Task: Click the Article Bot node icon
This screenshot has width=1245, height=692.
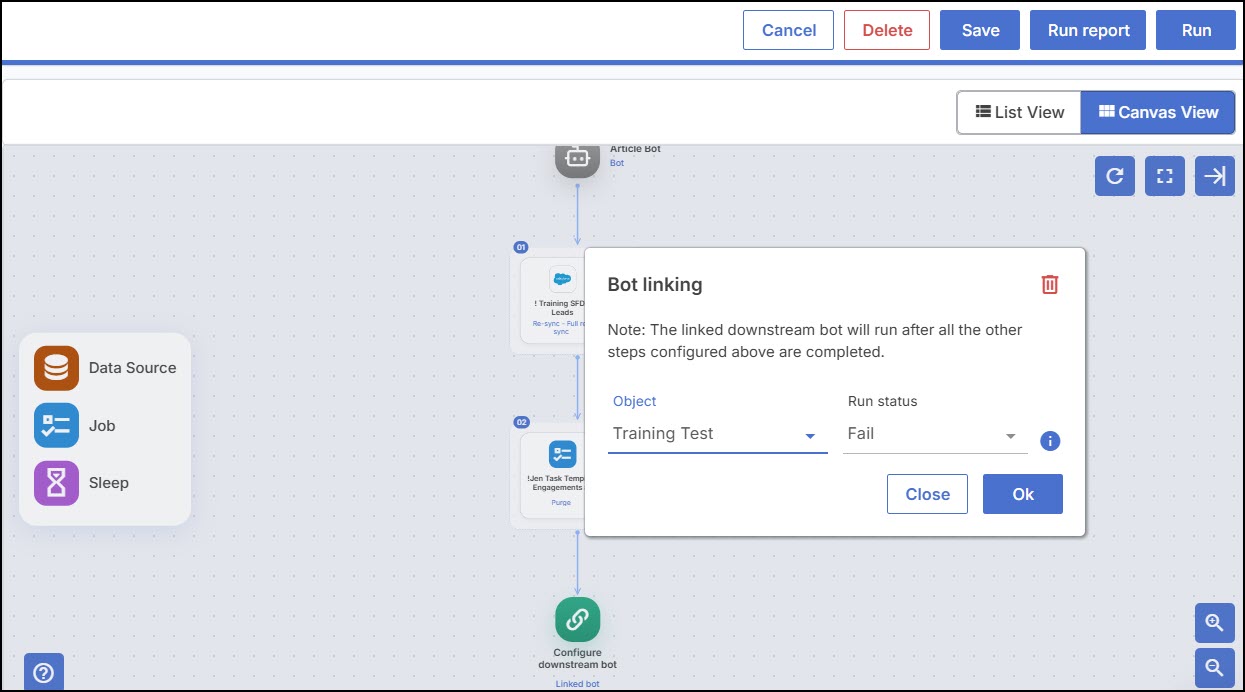Action: pos(577,158)
